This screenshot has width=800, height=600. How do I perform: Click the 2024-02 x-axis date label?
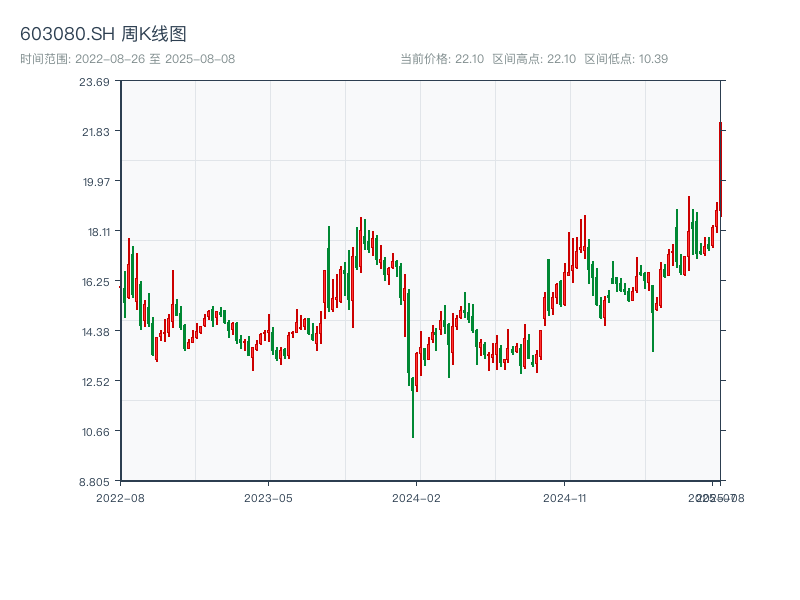[416, 497]
